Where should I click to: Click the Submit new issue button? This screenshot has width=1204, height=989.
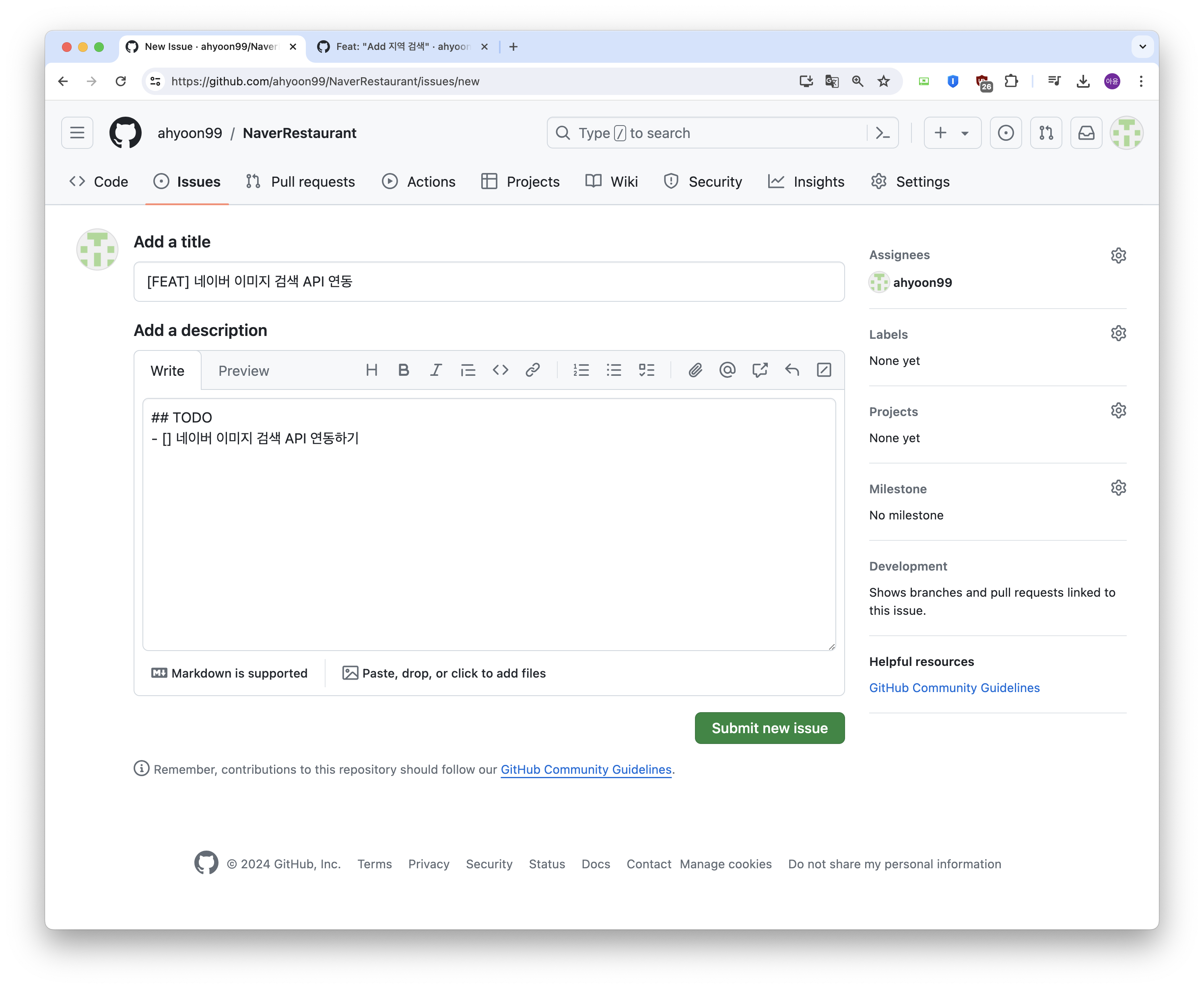[769, 728]
